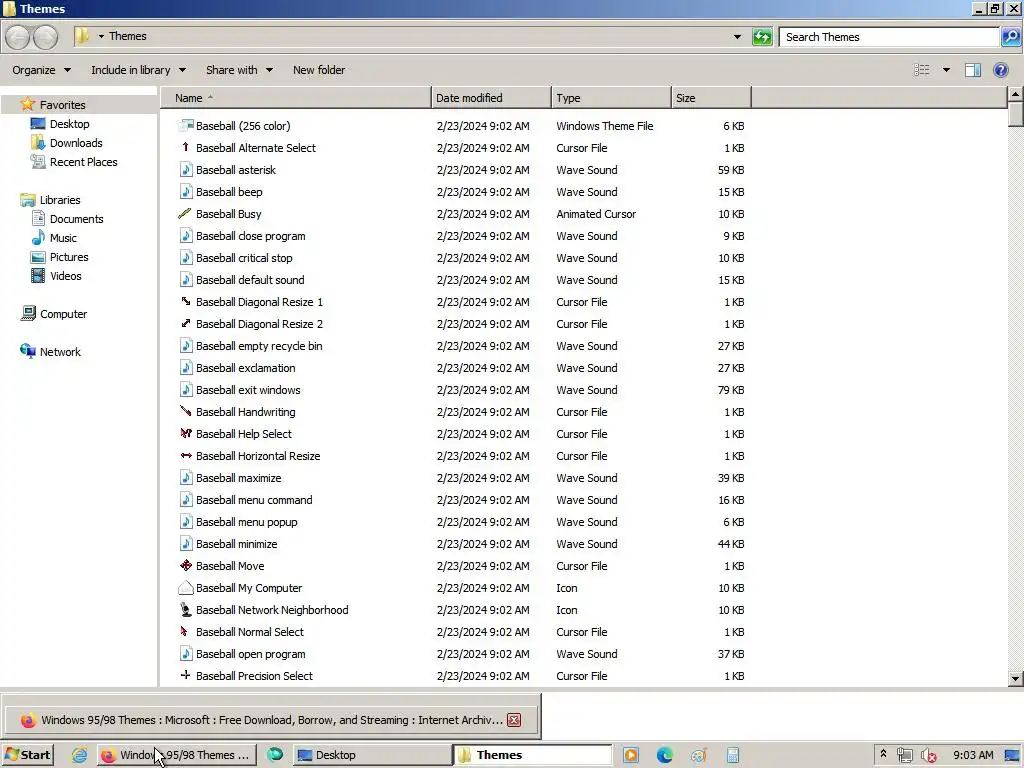Select the Baseball Move cursor icon
Image resolution: width=1024 pixels, height=768 pixels.
coord(185,566)
